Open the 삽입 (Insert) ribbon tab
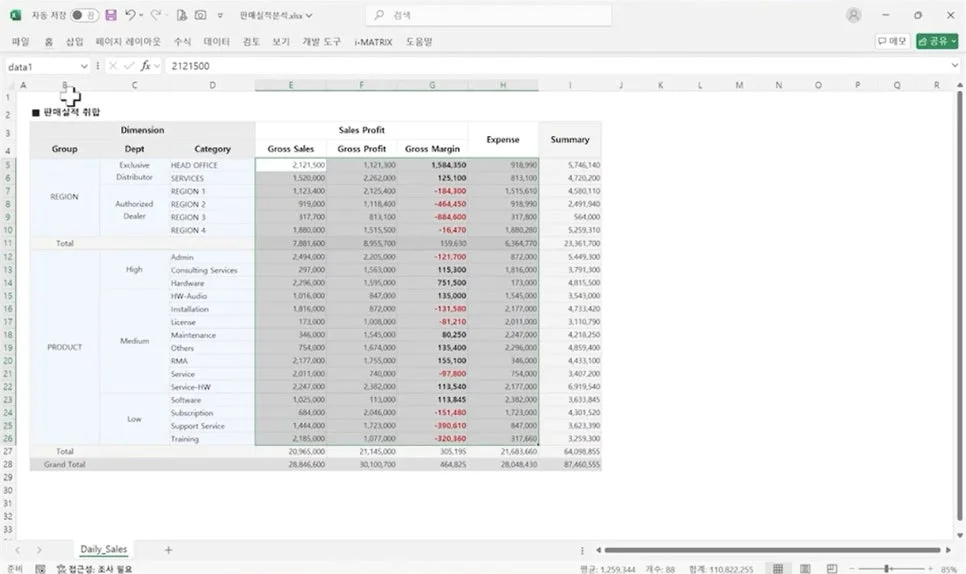Screen dimensions: 966x574 75,42
